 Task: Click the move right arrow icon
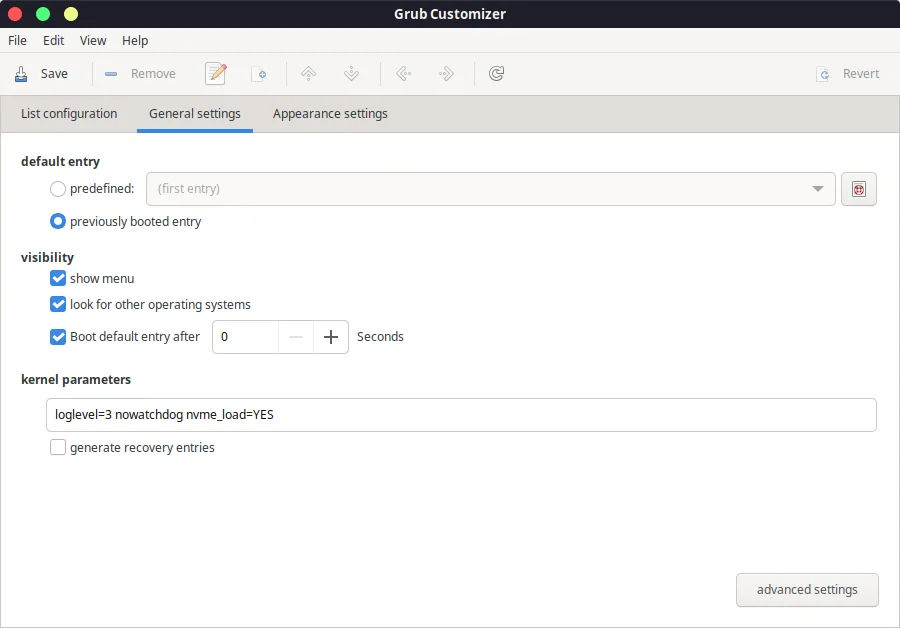446,73
